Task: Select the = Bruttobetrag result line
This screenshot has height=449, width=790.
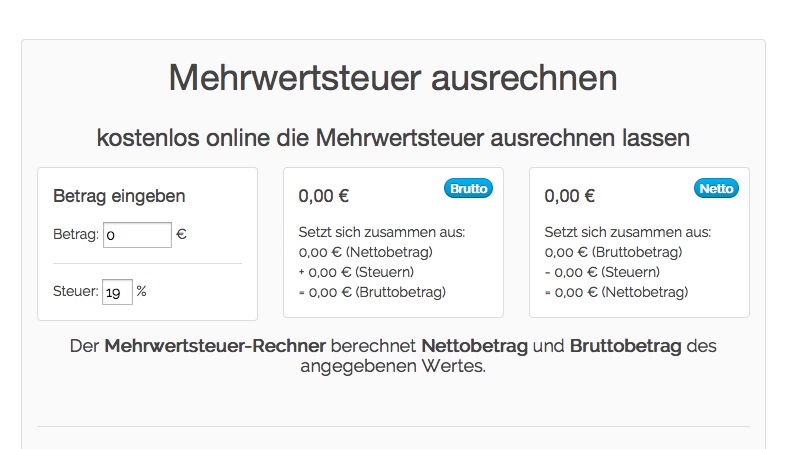Action: (372, 292)
